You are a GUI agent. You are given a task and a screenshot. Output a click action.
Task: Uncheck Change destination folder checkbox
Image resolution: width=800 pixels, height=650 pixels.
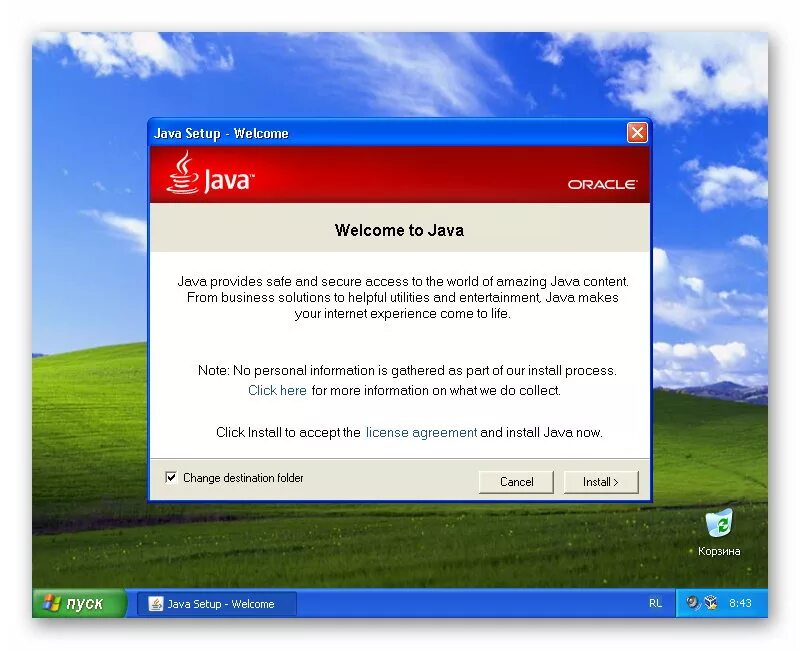point(171,478)
